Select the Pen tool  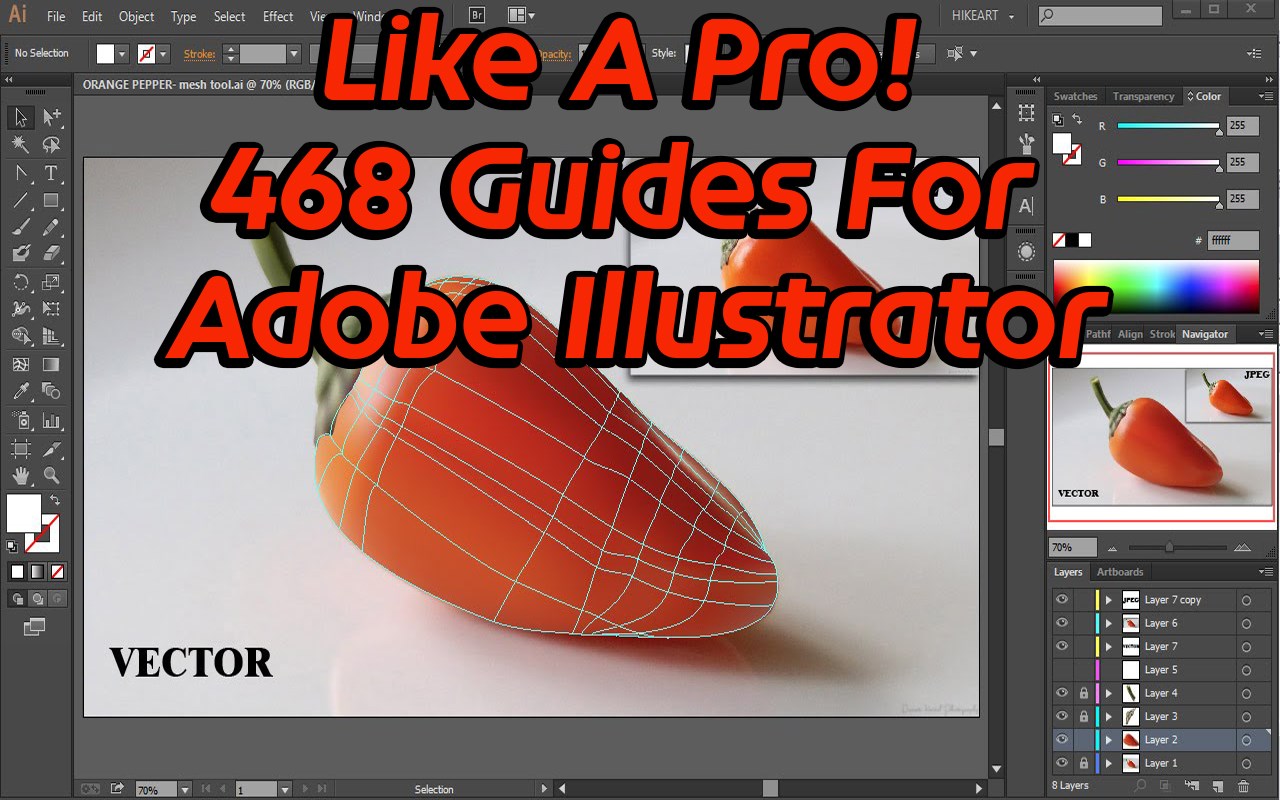tap(21, 173)
